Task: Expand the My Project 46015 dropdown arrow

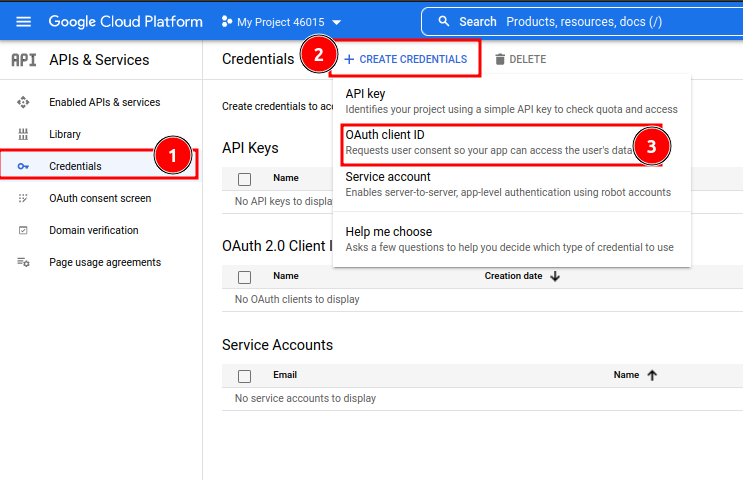Action: pyautogui.click(x=336, y=22)
